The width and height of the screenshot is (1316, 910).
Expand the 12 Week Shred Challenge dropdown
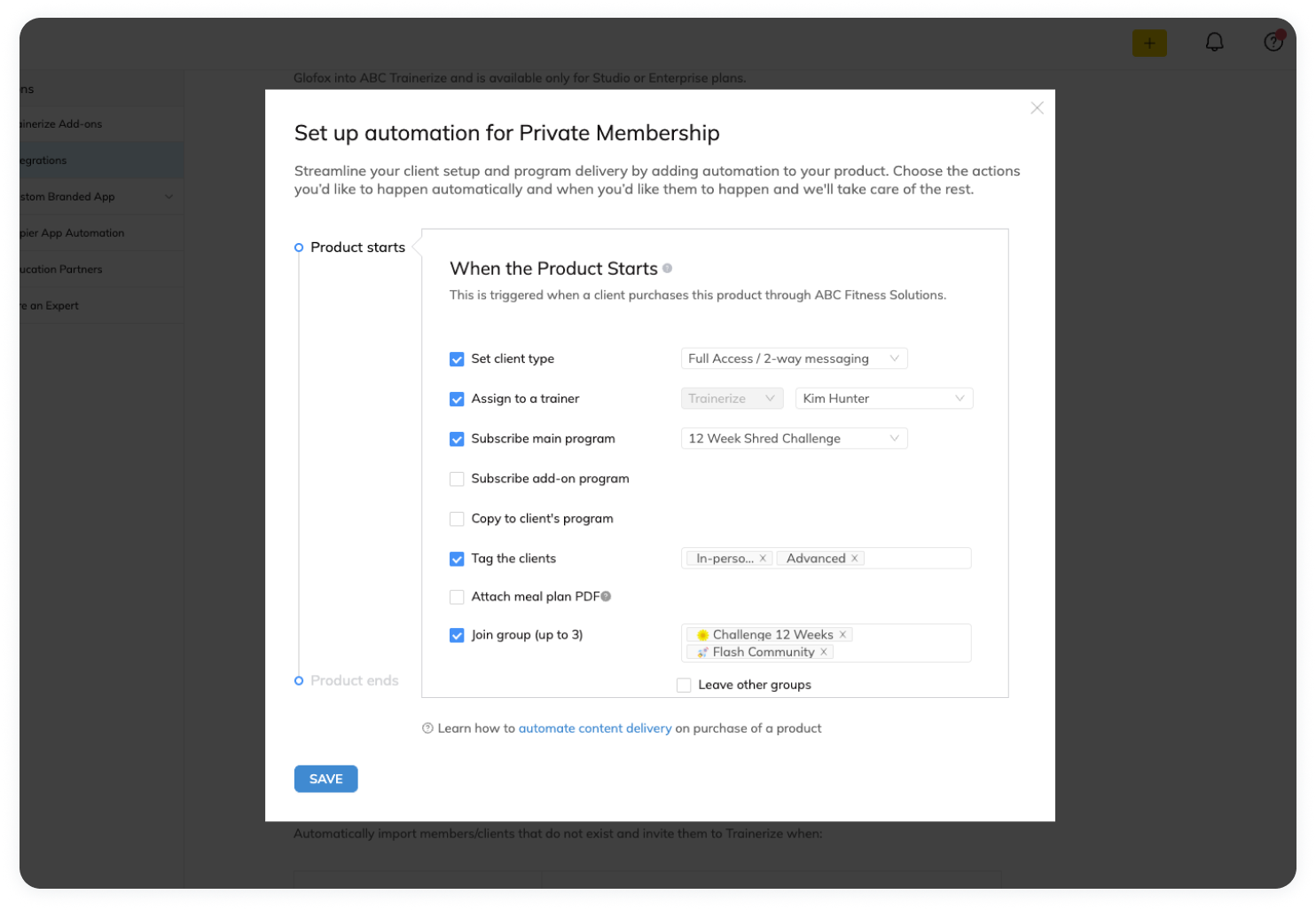[793, 439]
